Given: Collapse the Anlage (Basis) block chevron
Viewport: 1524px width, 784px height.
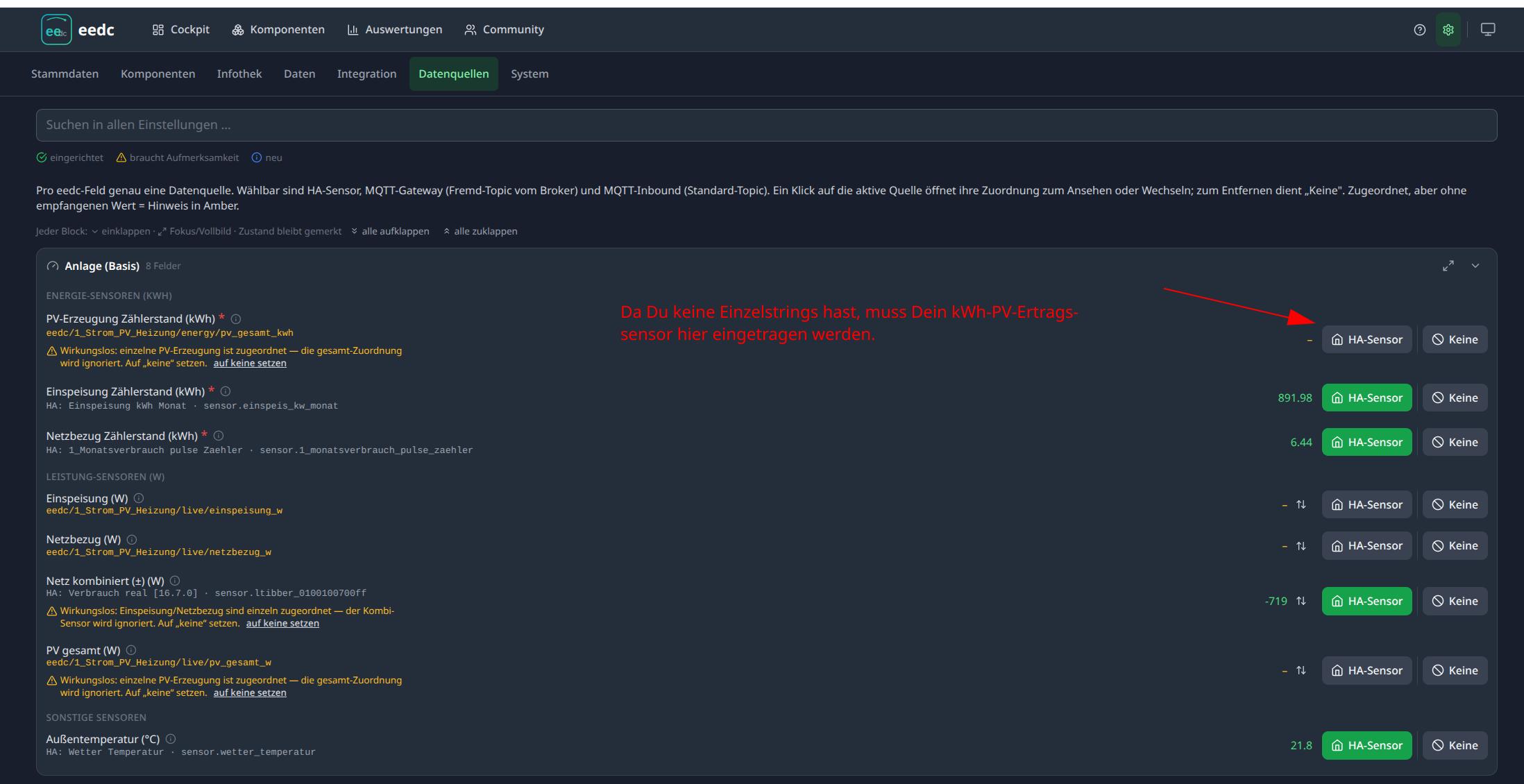Looking at the screenshot, I should tap(1475, 266).
